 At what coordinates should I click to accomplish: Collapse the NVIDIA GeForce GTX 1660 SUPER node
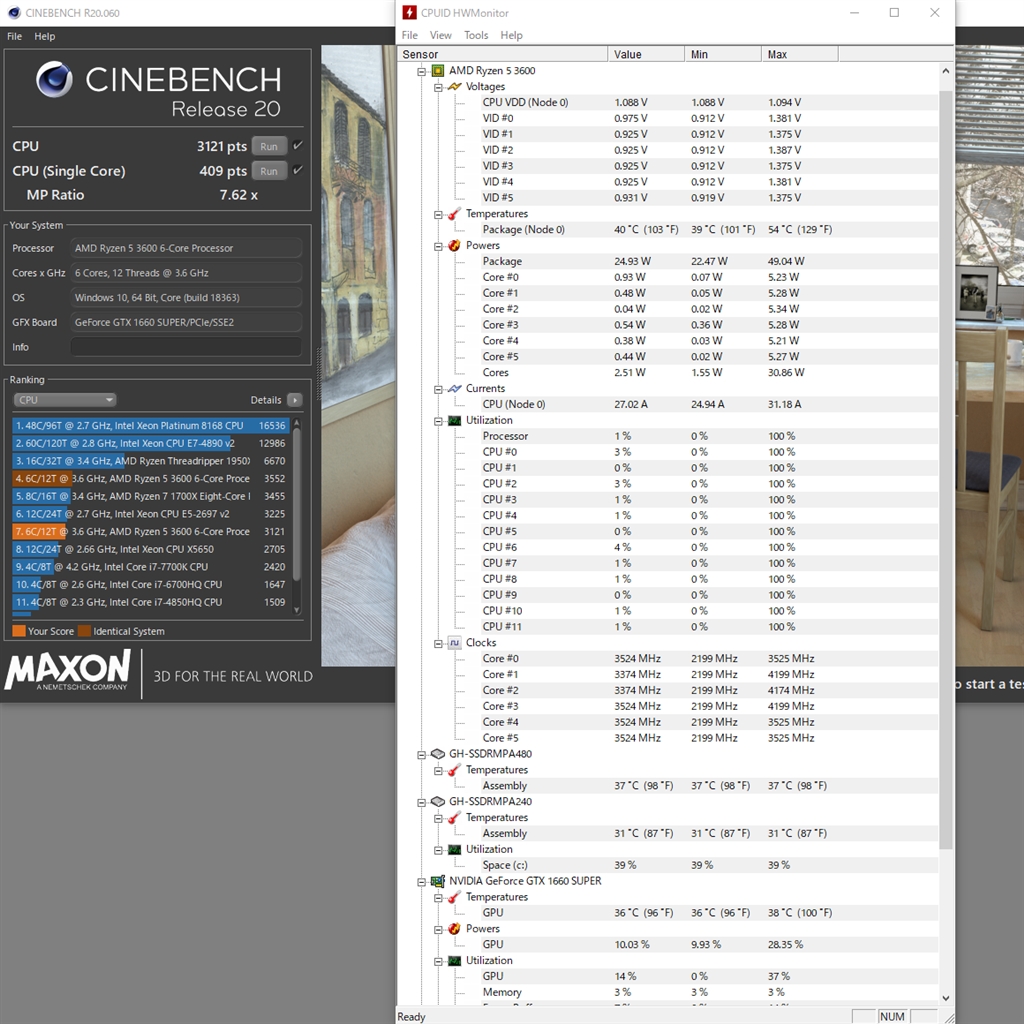[x=421, y=882]
